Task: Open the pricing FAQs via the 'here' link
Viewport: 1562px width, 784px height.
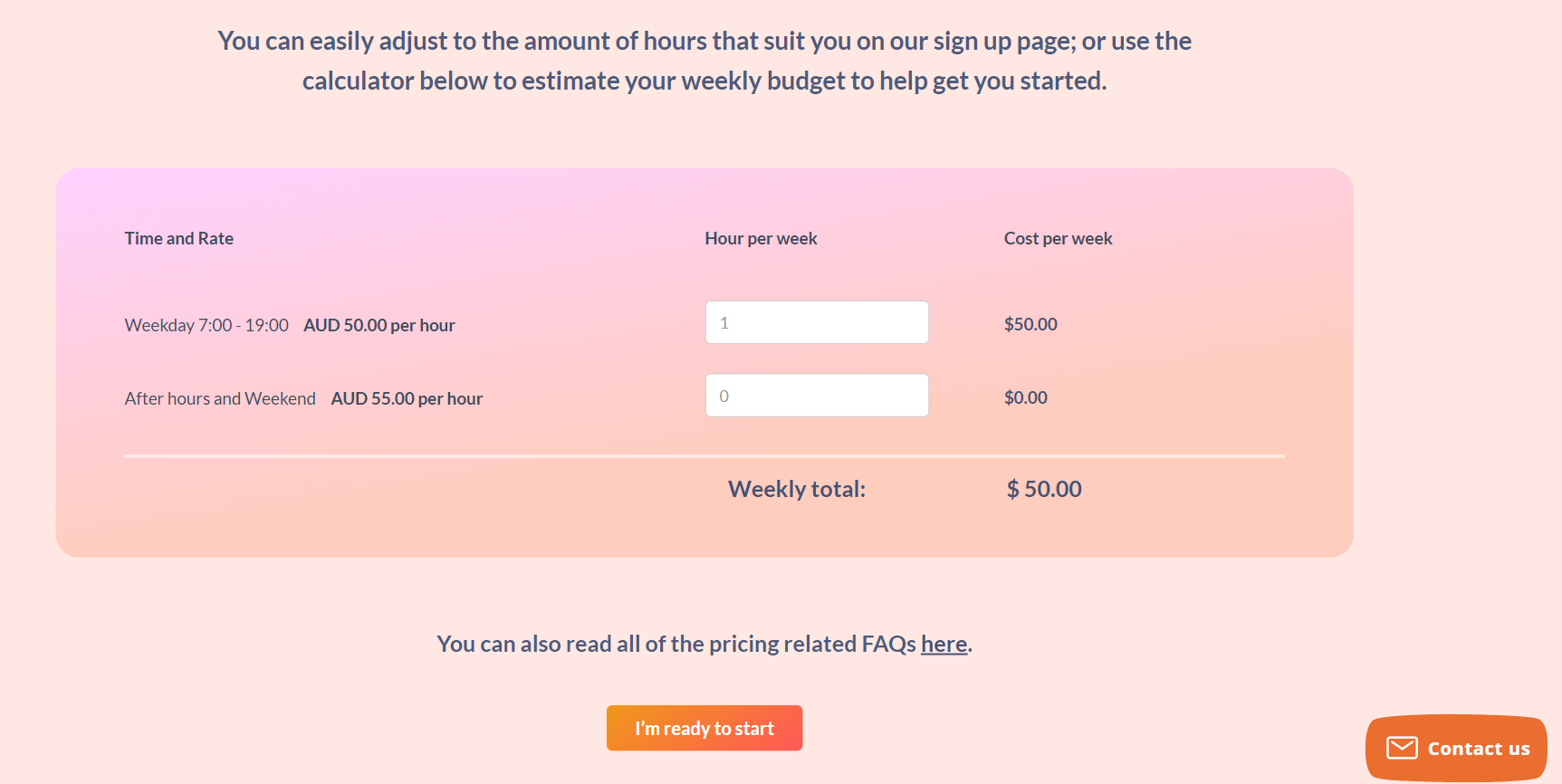Action: pyautogui.click(x=944, y=644)
